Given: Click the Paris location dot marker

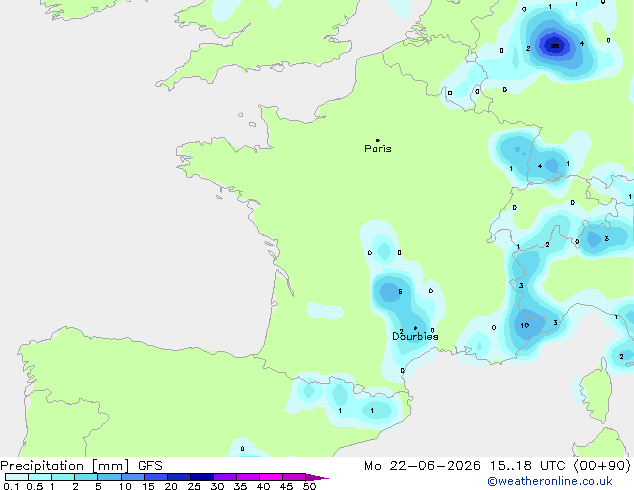Looking at the screenshot, I should click(378, 140).
